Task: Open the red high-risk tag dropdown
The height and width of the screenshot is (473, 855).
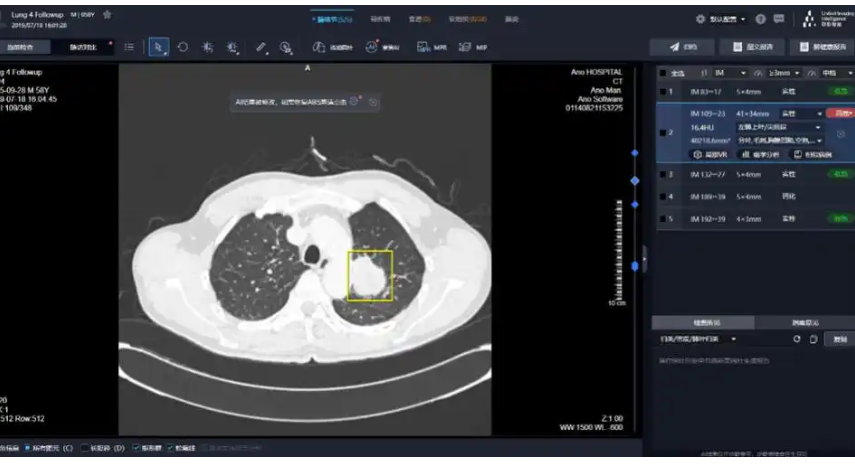Action: click(840, 113)
